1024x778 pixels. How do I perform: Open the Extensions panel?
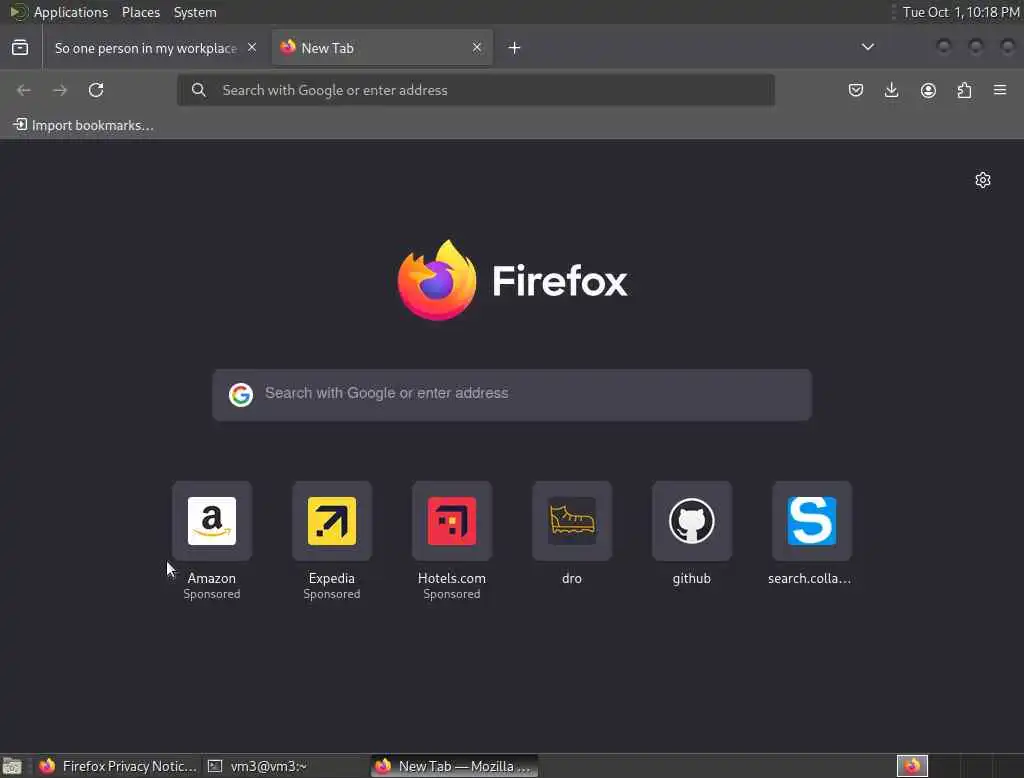point(965,90)
